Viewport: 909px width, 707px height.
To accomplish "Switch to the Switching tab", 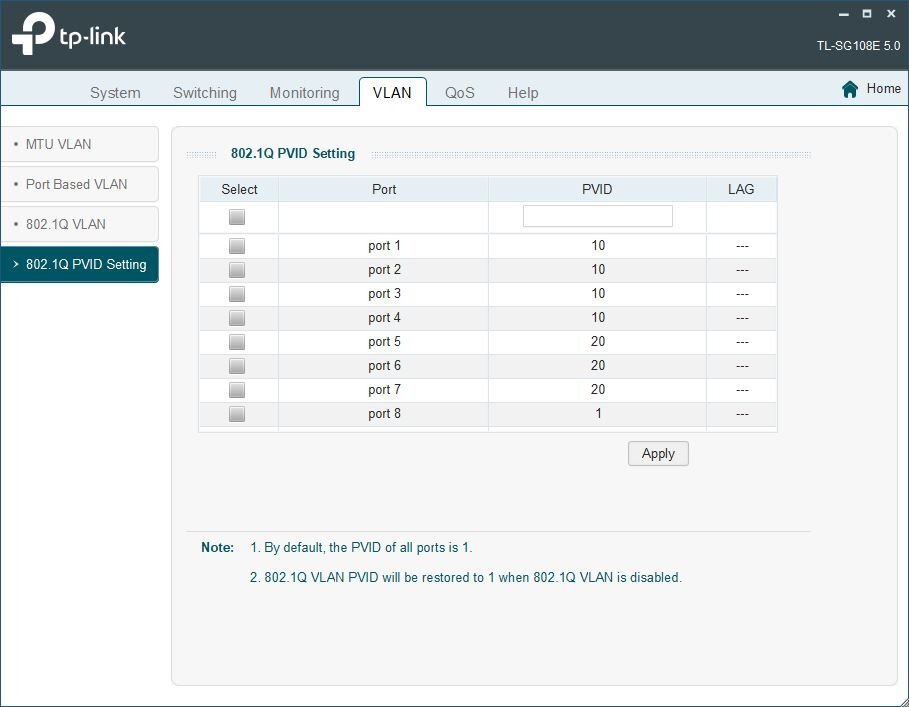I will click(205, 93).
